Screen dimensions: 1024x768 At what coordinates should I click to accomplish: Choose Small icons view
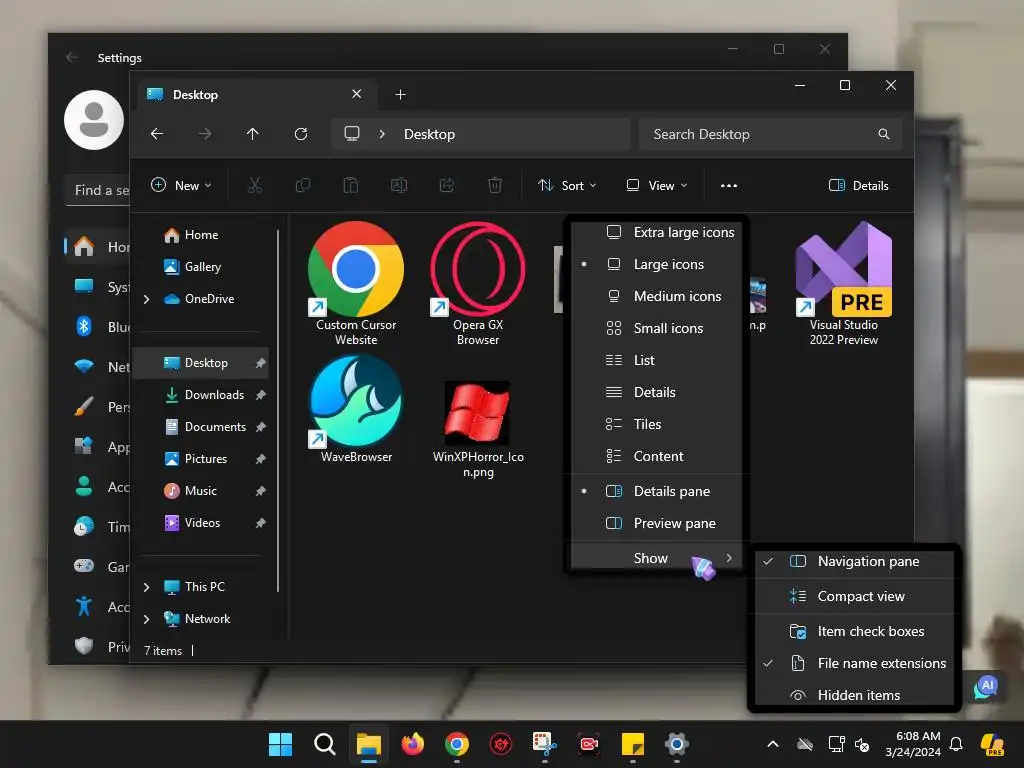tap(656, 328)
